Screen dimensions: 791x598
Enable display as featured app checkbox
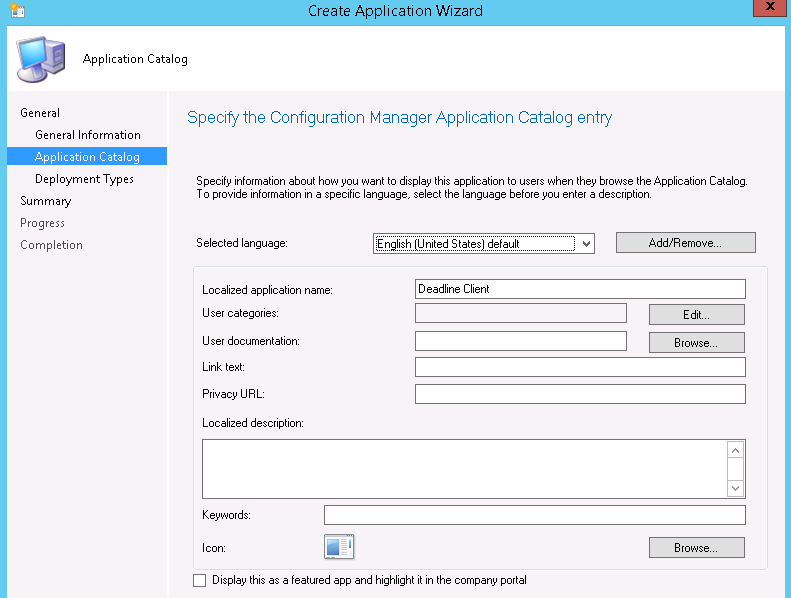[x=200, y=581]
